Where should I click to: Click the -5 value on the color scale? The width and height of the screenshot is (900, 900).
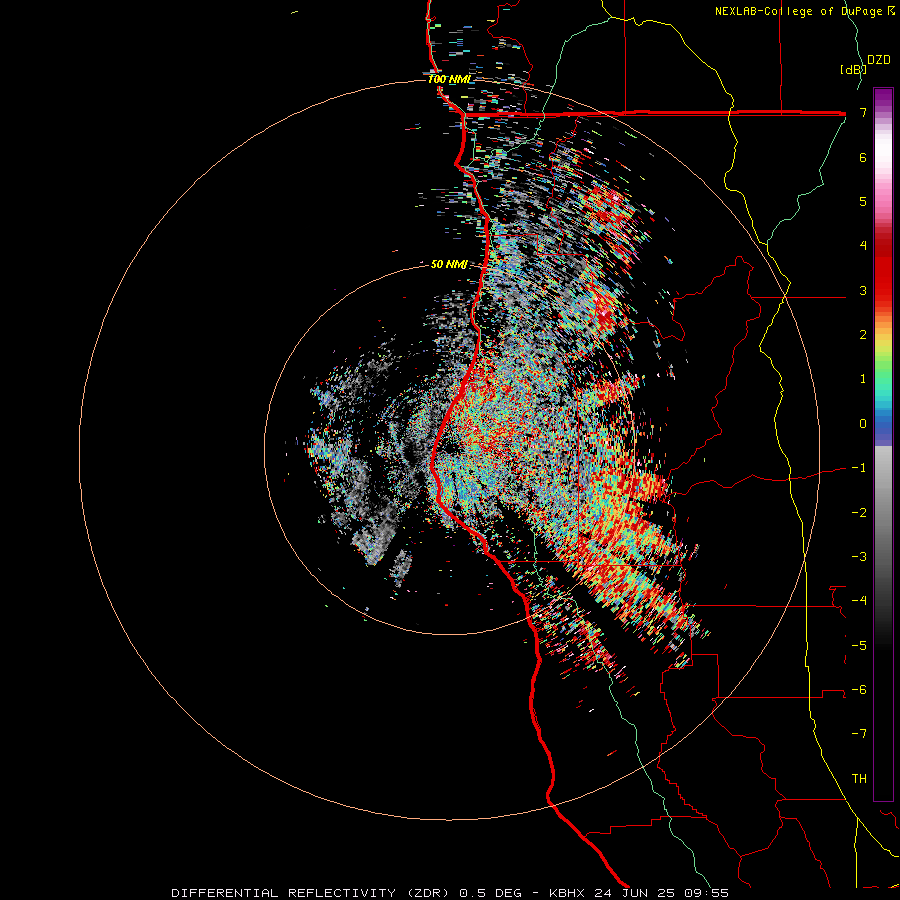click(x=859, y=646)
